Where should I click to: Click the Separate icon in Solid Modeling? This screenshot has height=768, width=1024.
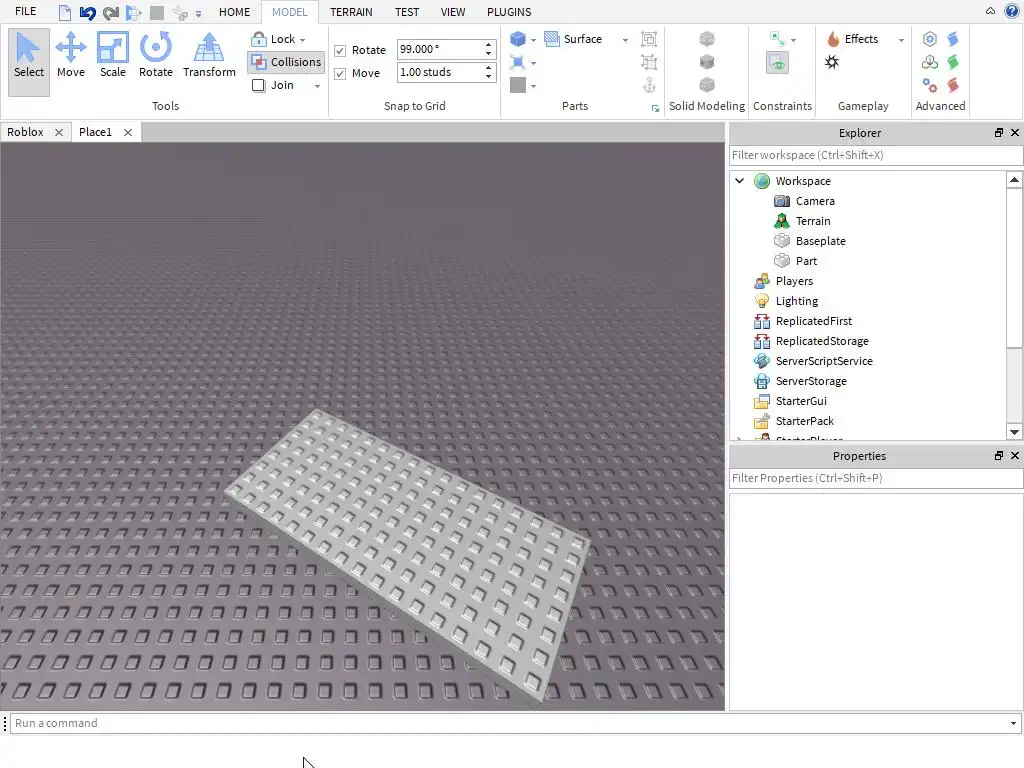point(707,85)
